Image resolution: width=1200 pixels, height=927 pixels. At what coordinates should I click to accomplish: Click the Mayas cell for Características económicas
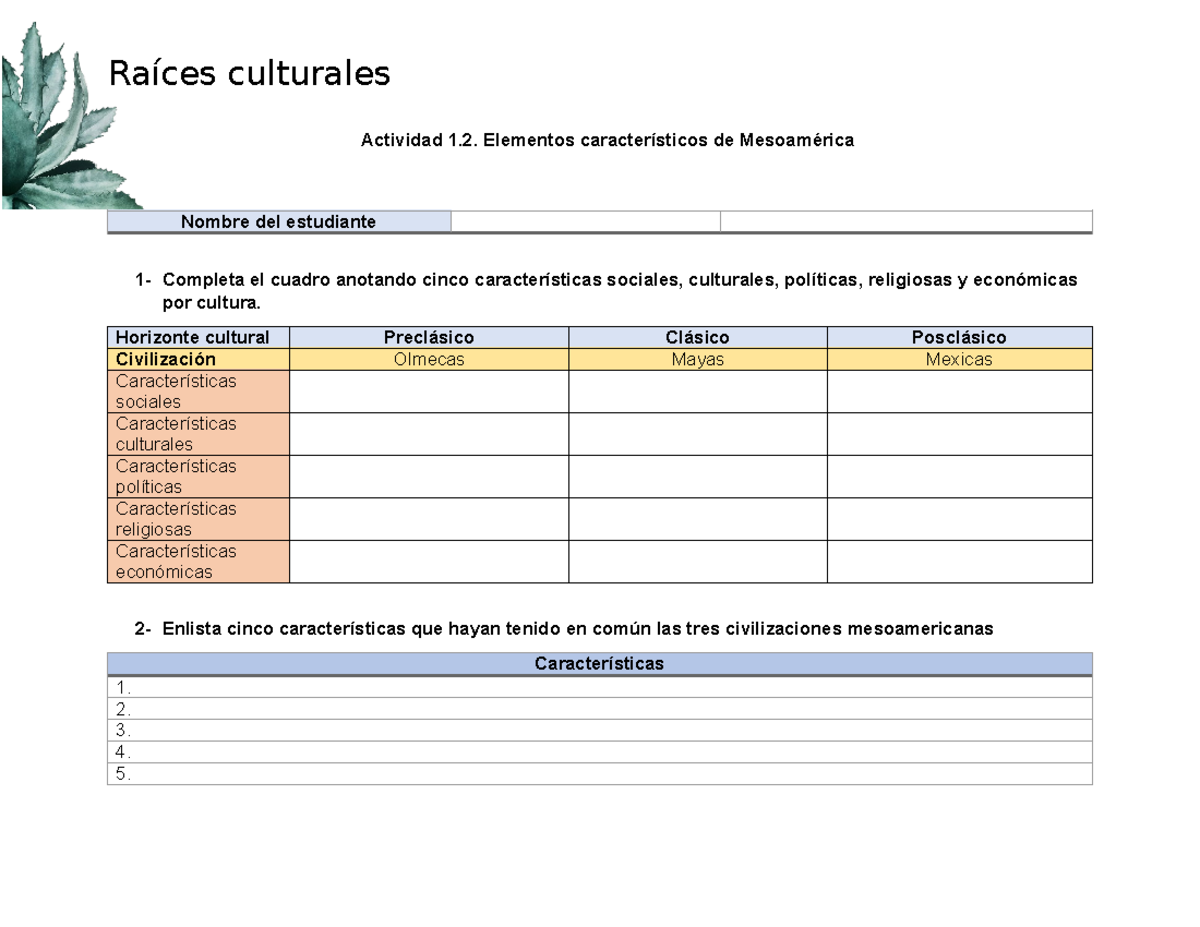point(698,561)
